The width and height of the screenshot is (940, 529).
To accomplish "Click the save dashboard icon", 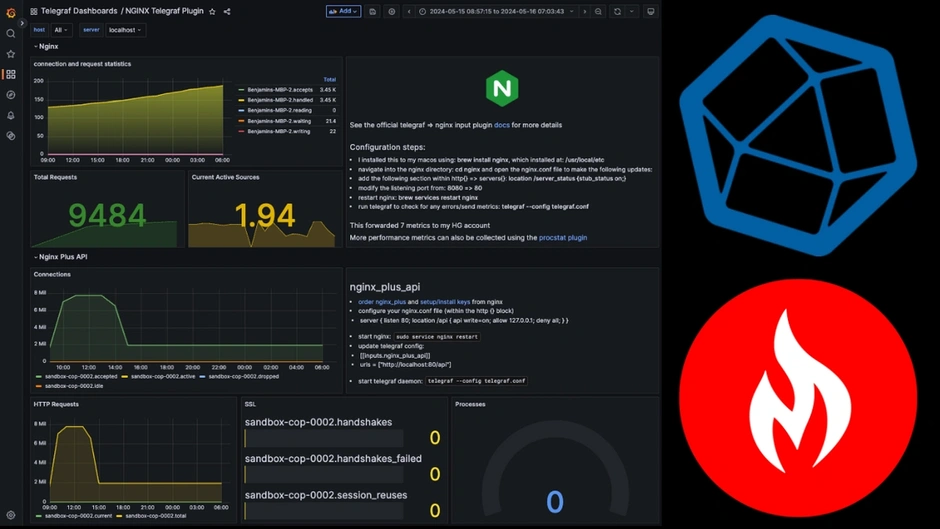I will pyautogui.click(x=373, y=12).
